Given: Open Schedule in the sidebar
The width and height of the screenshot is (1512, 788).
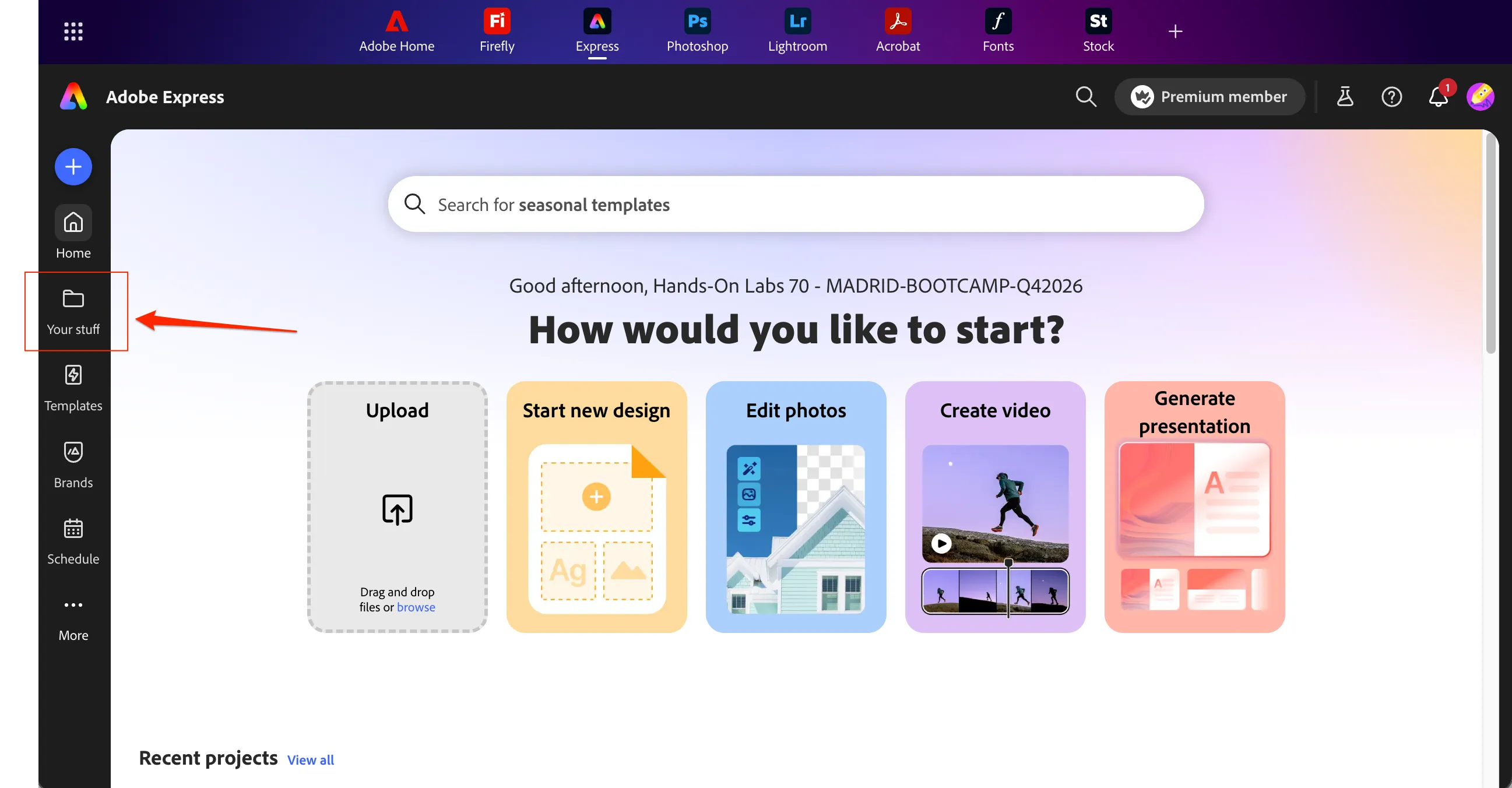Looking at the screenshot, I should (x=73, y=541).
